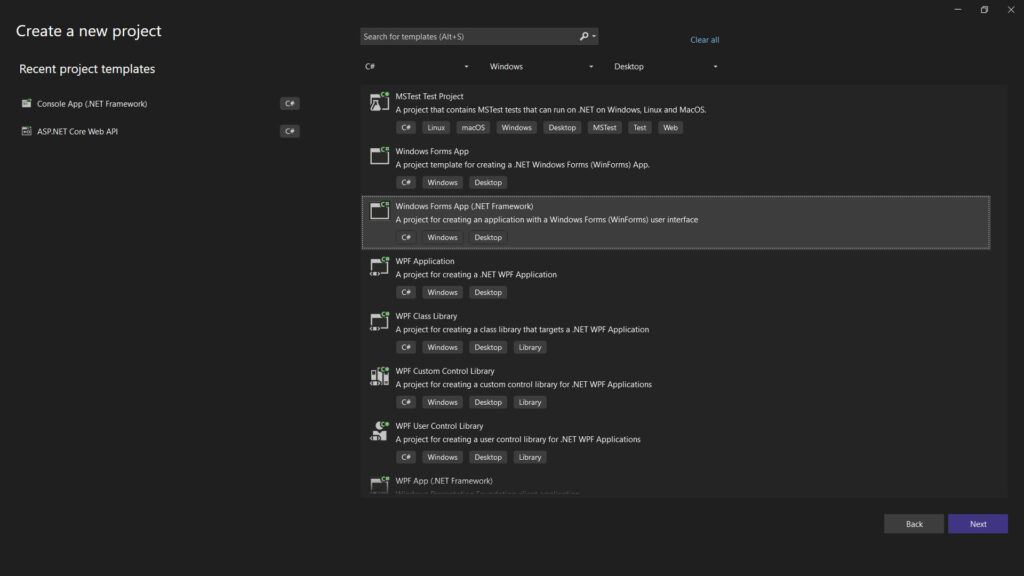Select WPF User Control Library title
This screenshot has width=1024, height=576.
click(439, 426)
